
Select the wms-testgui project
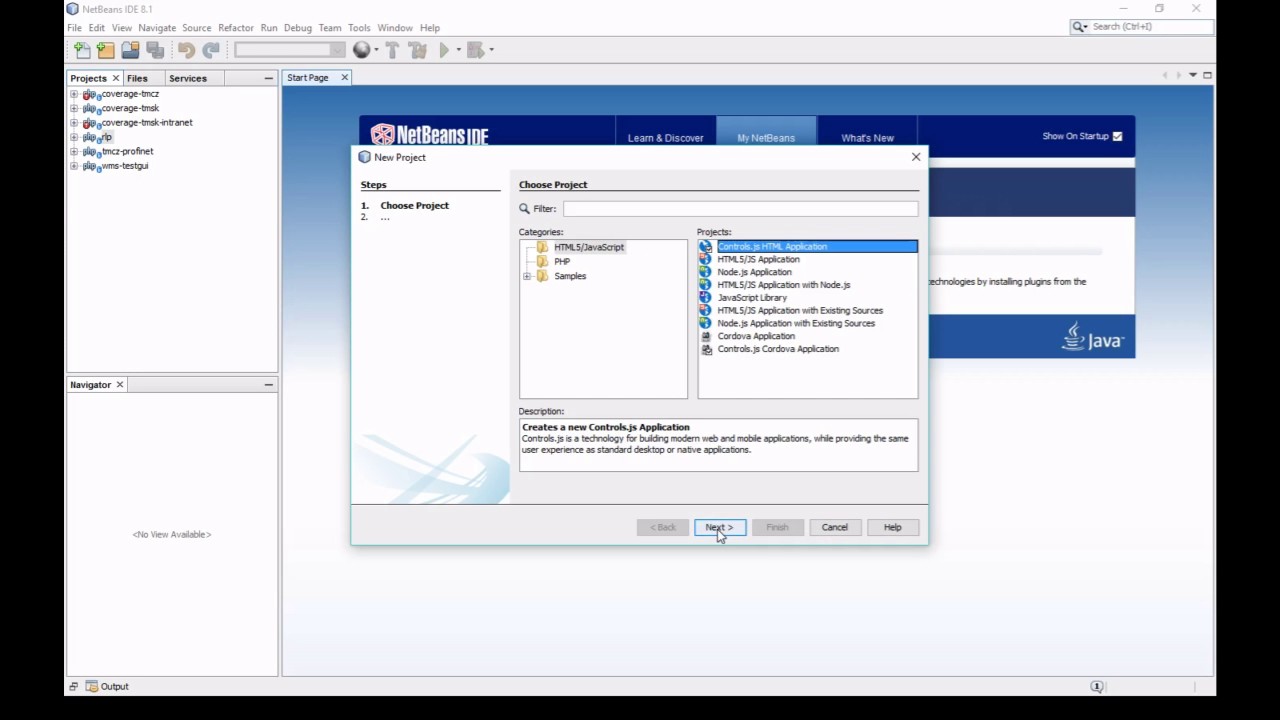(x=125, y=166)
